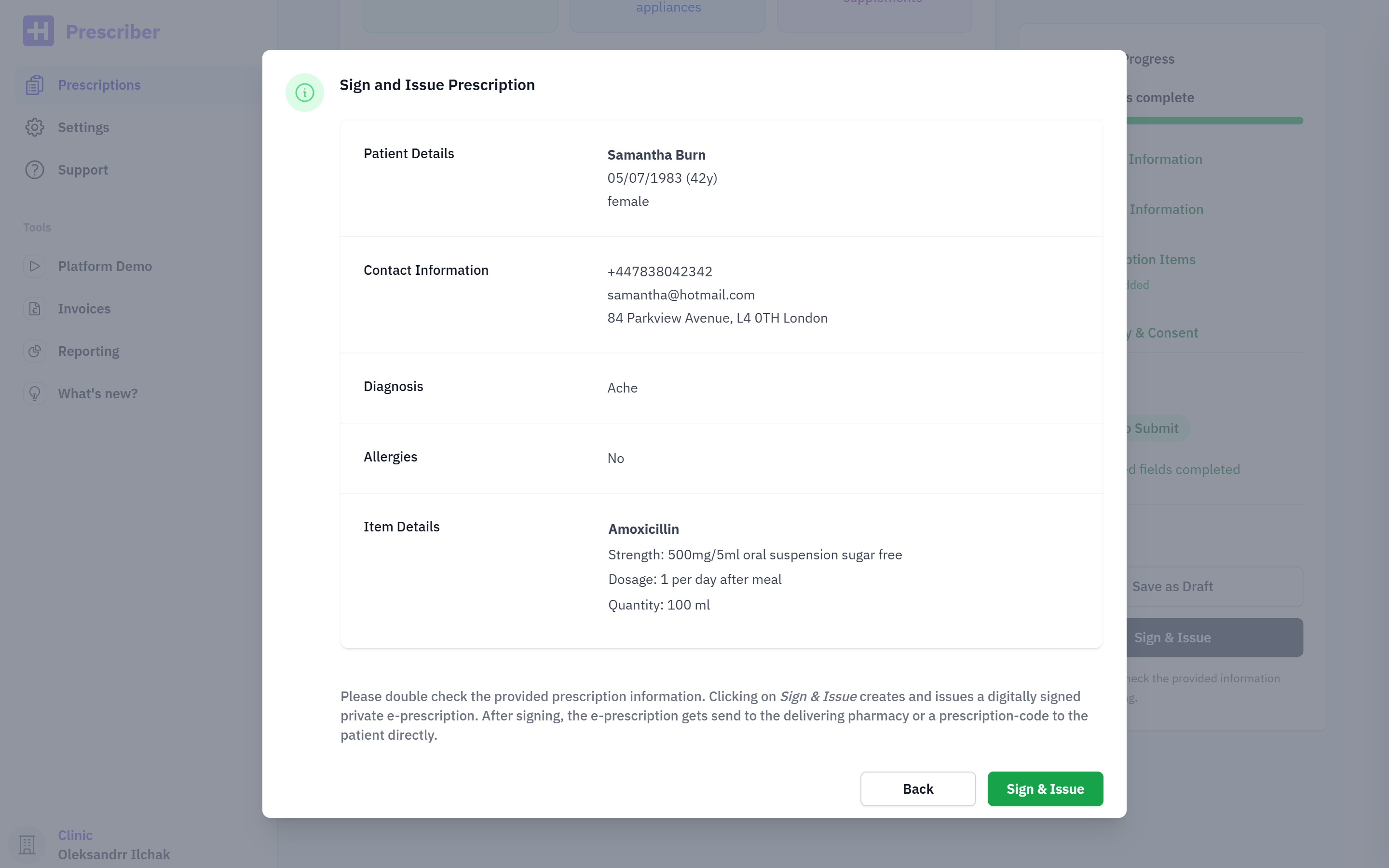
Task: Confirm with the green Sign & Issue button
Action: [x=1045, y=789]
